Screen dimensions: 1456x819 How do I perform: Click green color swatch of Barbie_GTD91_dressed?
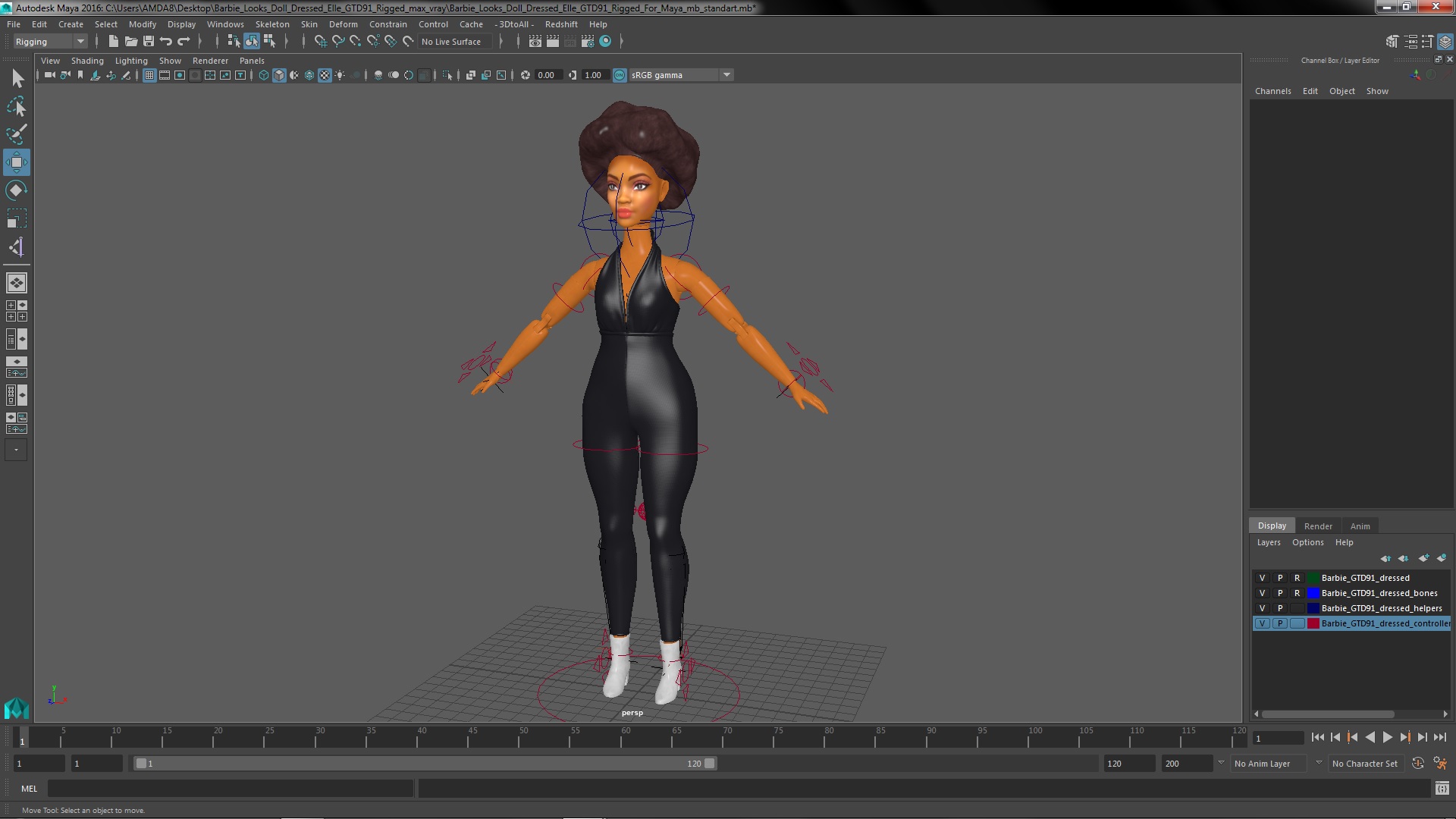click(x=1313, y=578)
